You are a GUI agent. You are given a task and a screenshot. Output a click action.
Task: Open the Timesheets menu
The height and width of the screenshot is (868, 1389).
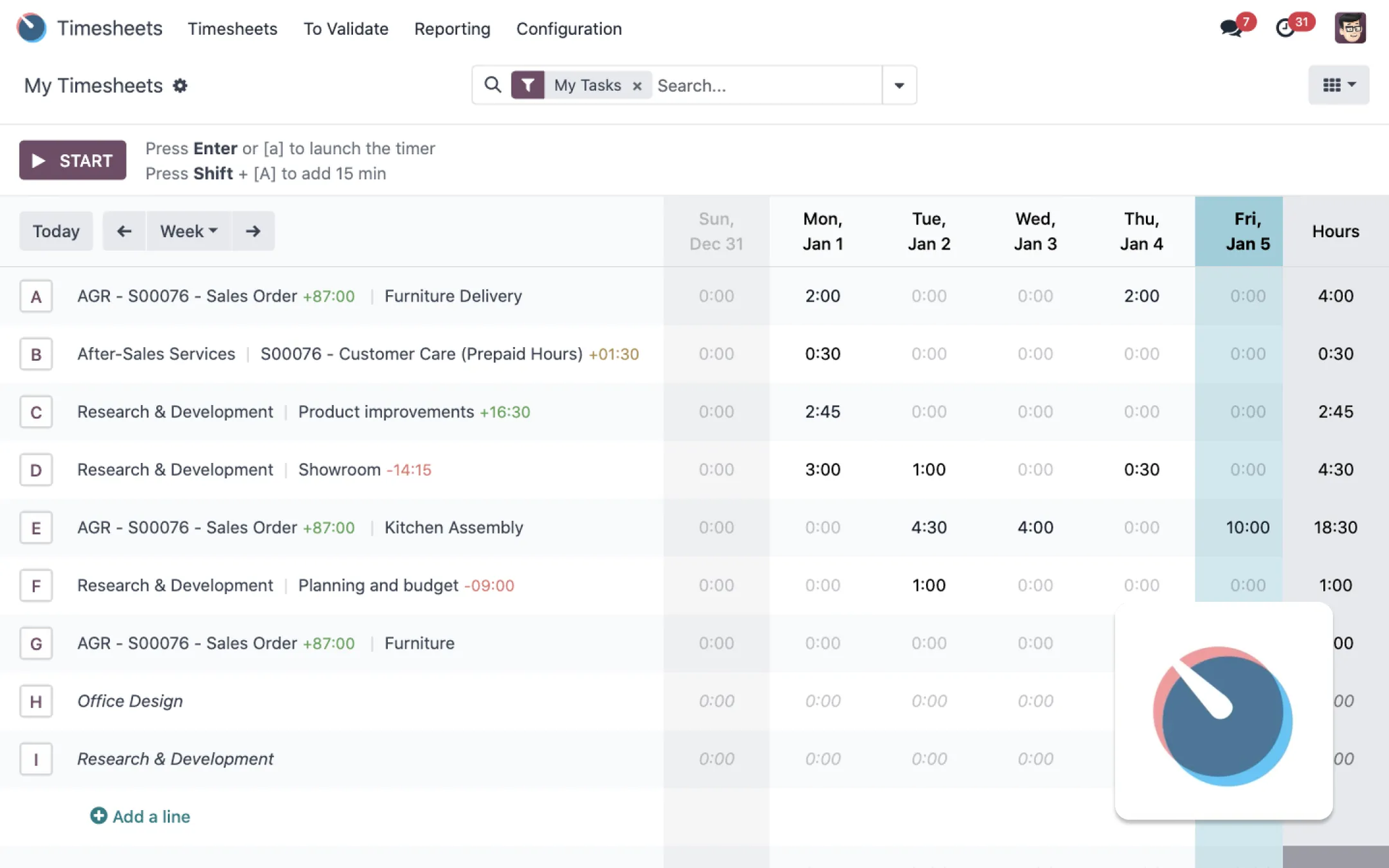[x=232, y=29]
